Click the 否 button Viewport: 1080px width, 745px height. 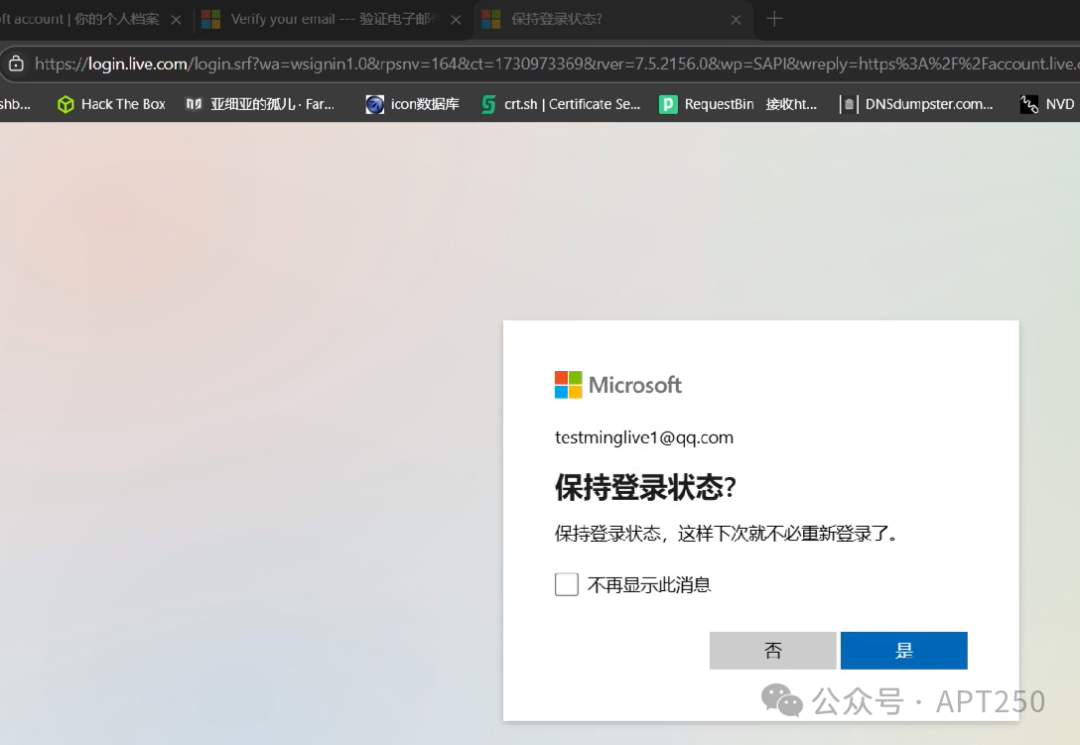[x=773, y=651]
